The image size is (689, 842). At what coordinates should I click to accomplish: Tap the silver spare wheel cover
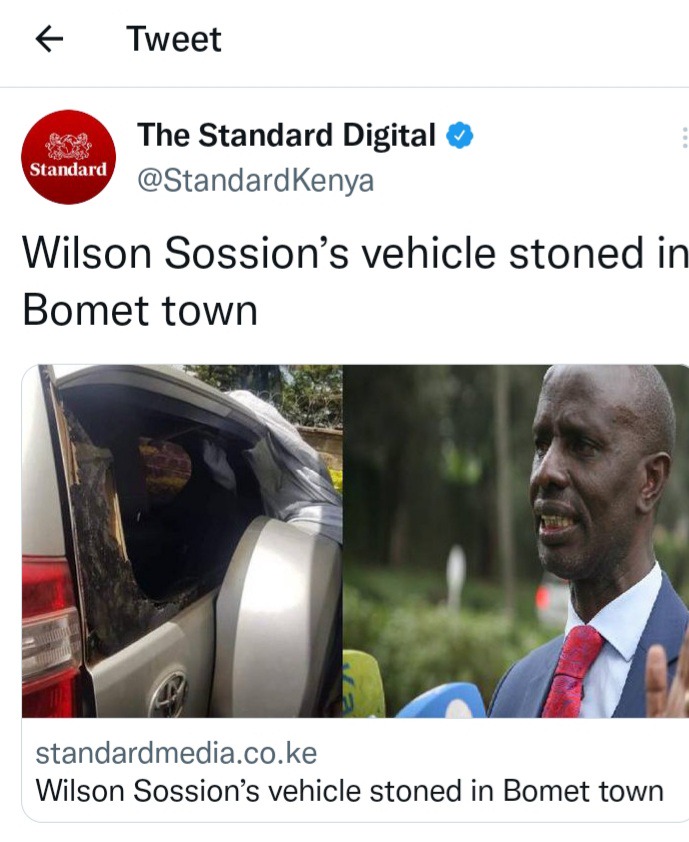(x=278, y=618)
